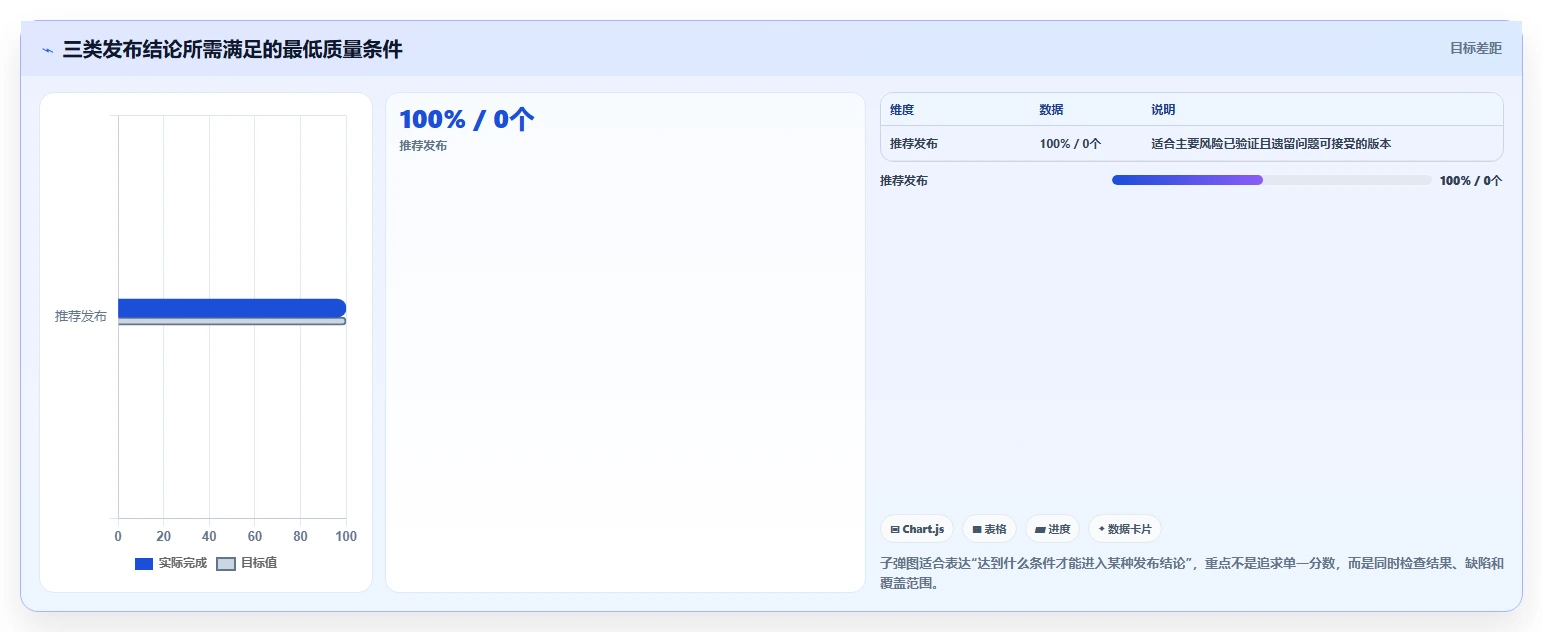Click the blue 实际完成 bar in the chart

(x=232, y=308)
